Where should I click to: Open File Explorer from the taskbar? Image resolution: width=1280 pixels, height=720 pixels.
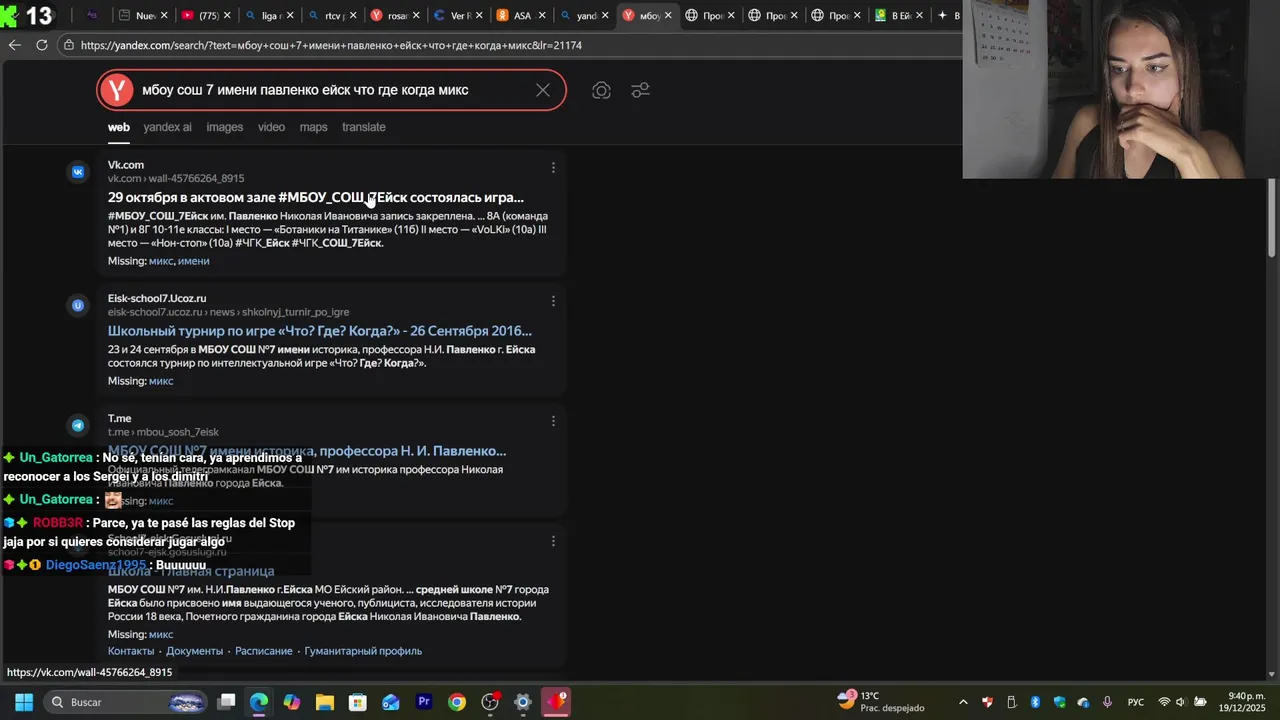click(325, 702)
